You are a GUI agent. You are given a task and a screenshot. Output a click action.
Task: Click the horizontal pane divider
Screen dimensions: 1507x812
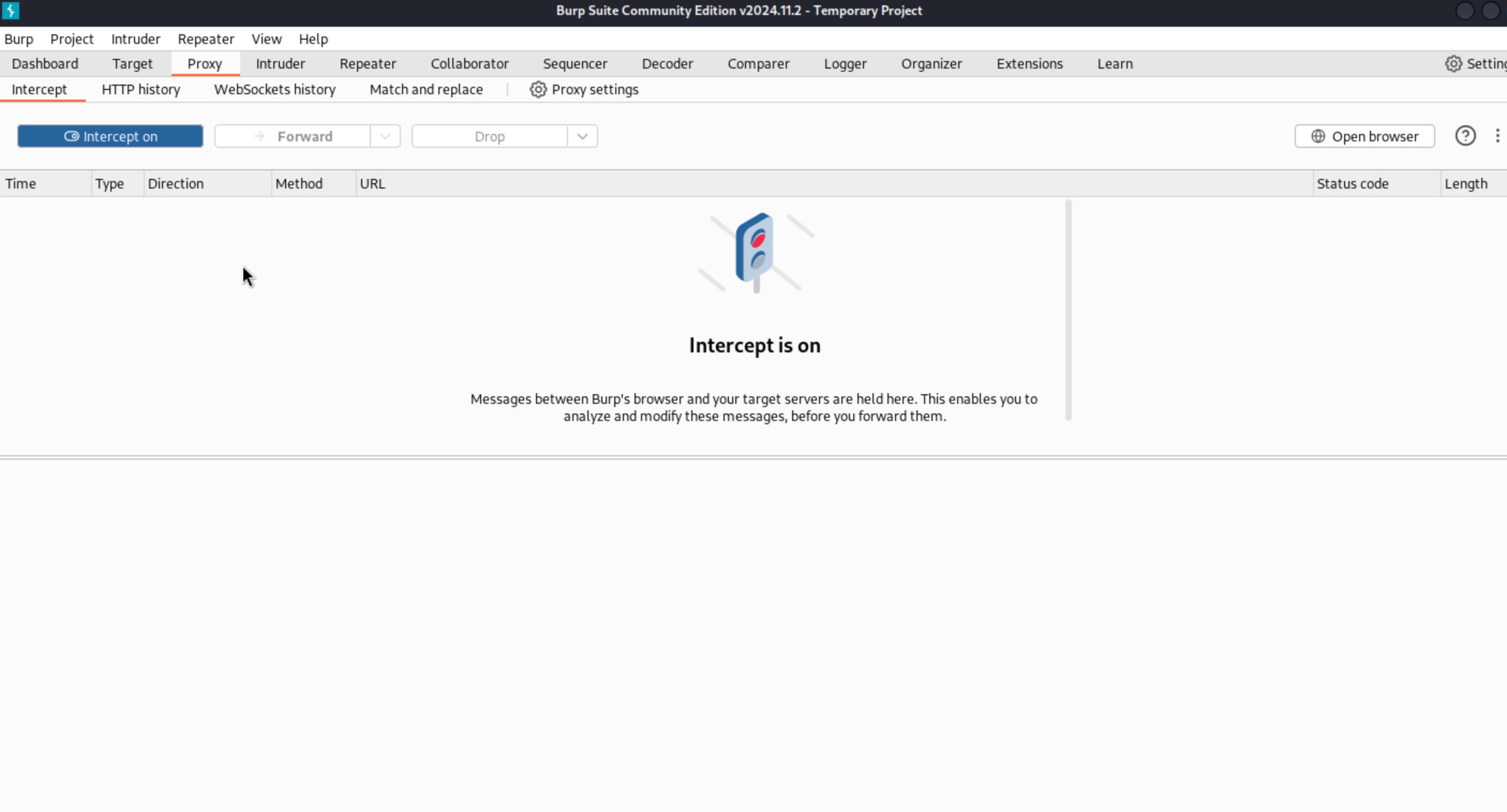pyautogui.click(x=753, y=457)
